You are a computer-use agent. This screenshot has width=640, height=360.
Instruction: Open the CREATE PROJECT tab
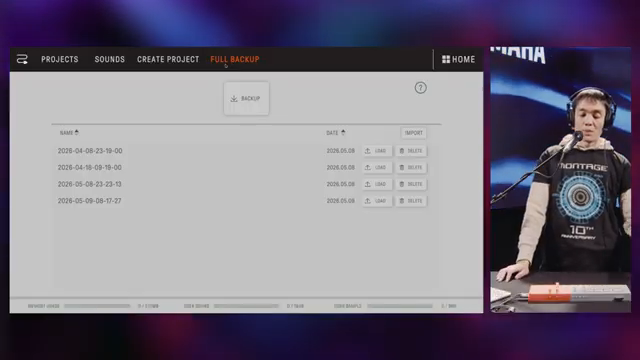click(168, 60)
